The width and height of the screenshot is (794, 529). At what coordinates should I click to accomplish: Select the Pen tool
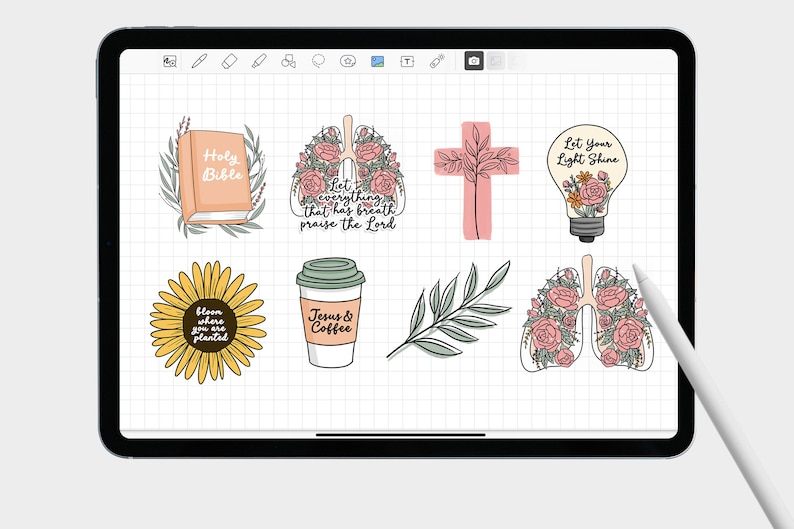199,61
